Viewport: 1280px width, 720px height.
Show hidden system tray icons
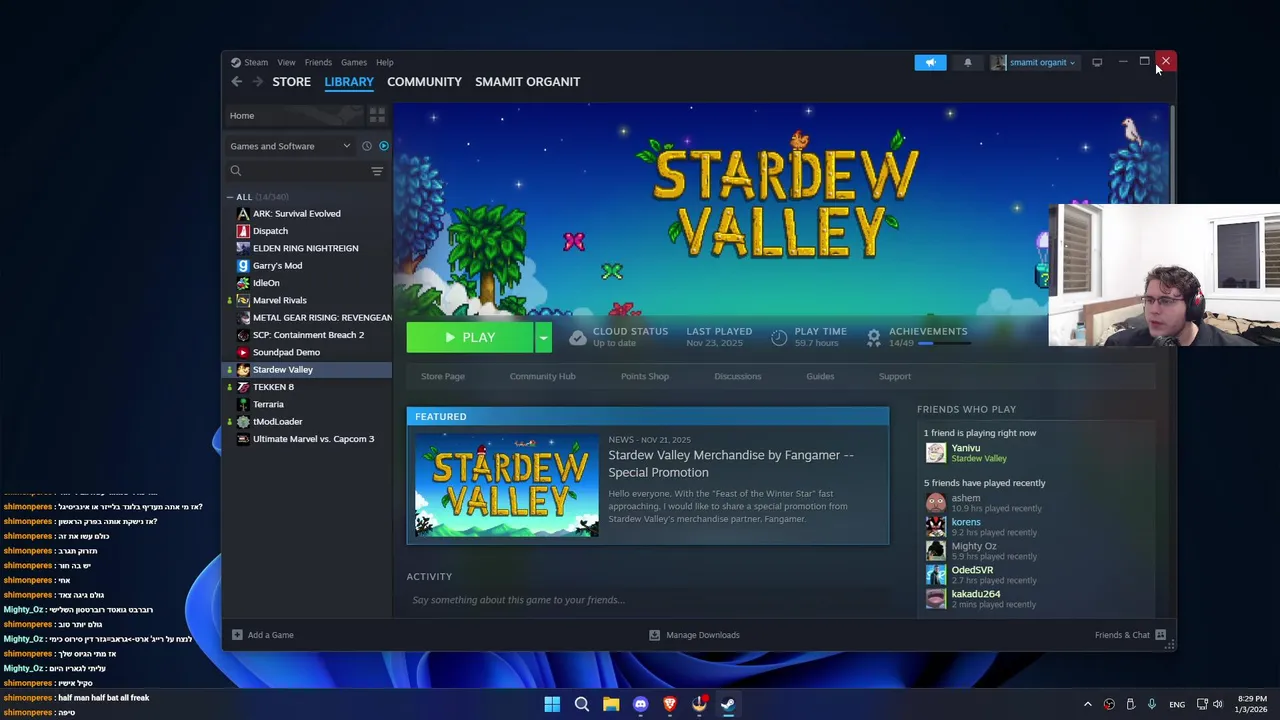[1088, 704]
